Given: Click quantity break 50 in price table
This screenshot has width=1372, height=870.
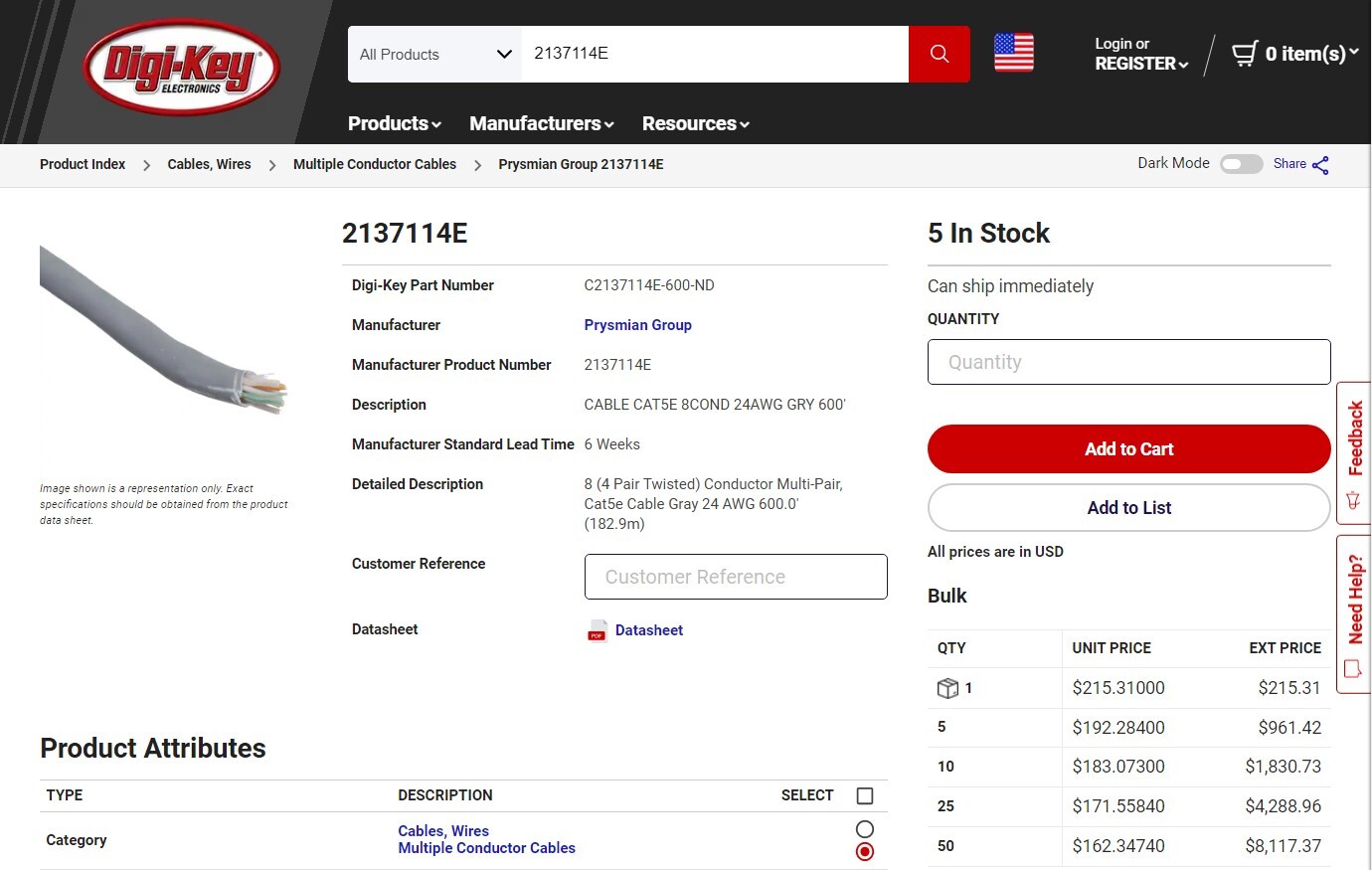Looking at the screenshot, I should tap(945, 846).
